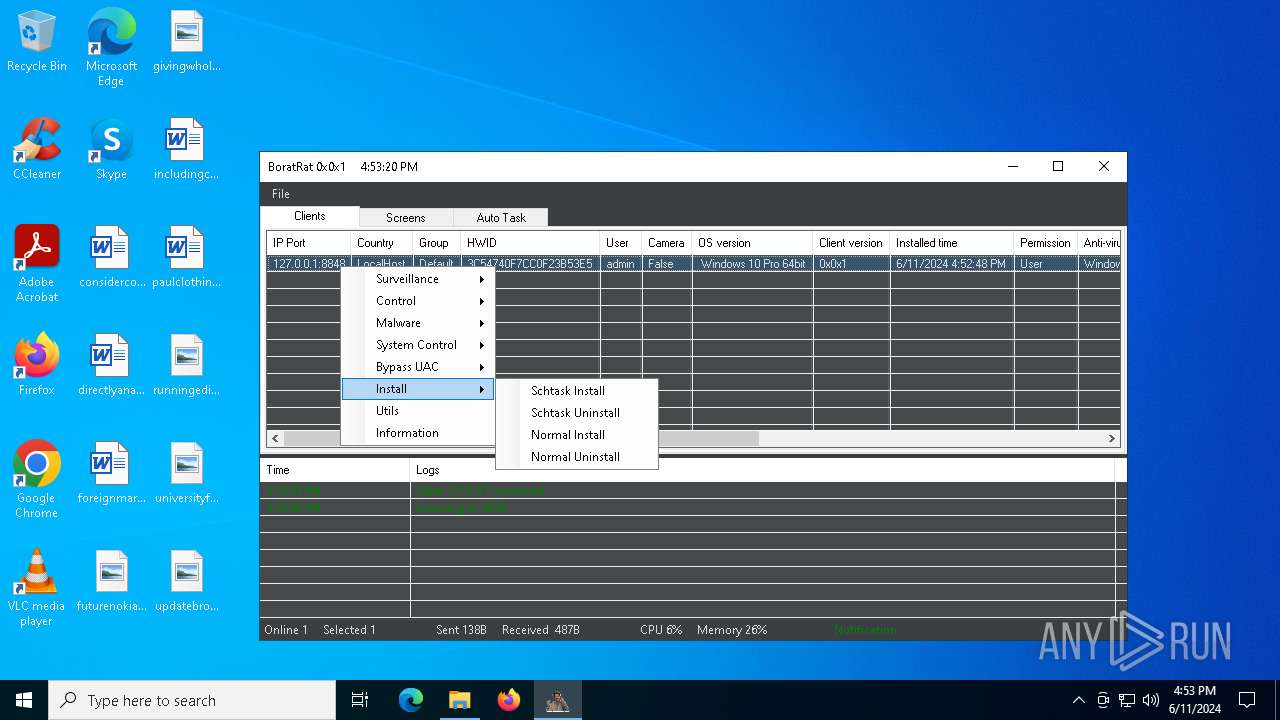Screen dimensions: 1280x720
Task: Launch Google Chrome desktop shortcut
Action: pos(37,480)
